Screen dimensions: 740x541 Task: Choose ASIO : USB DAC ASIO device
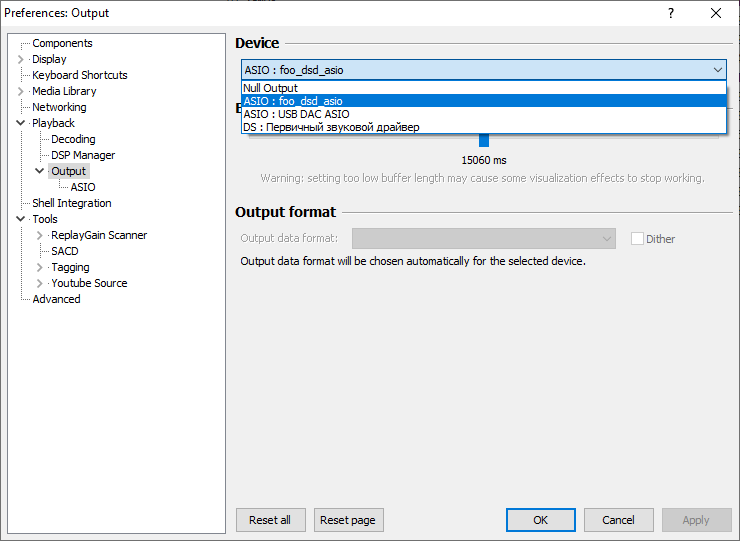click(x=484, y=114)
